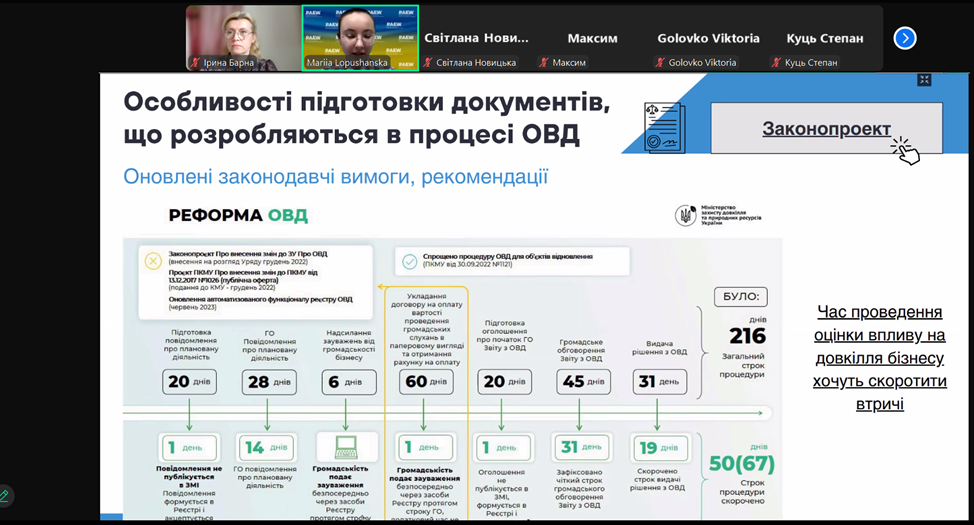
Task: Click the green '31 день' box above 'Зафіксовано чіткий строк'
Action: (x=581, y=447)
